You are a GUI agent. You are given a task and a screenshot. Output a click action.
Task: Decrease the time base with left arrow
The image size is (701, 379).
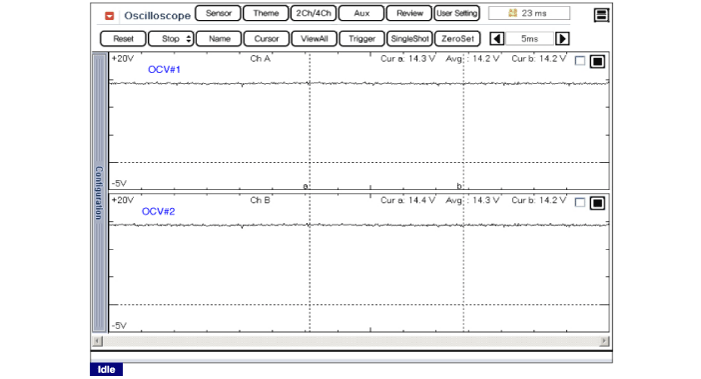coord(497,39)
